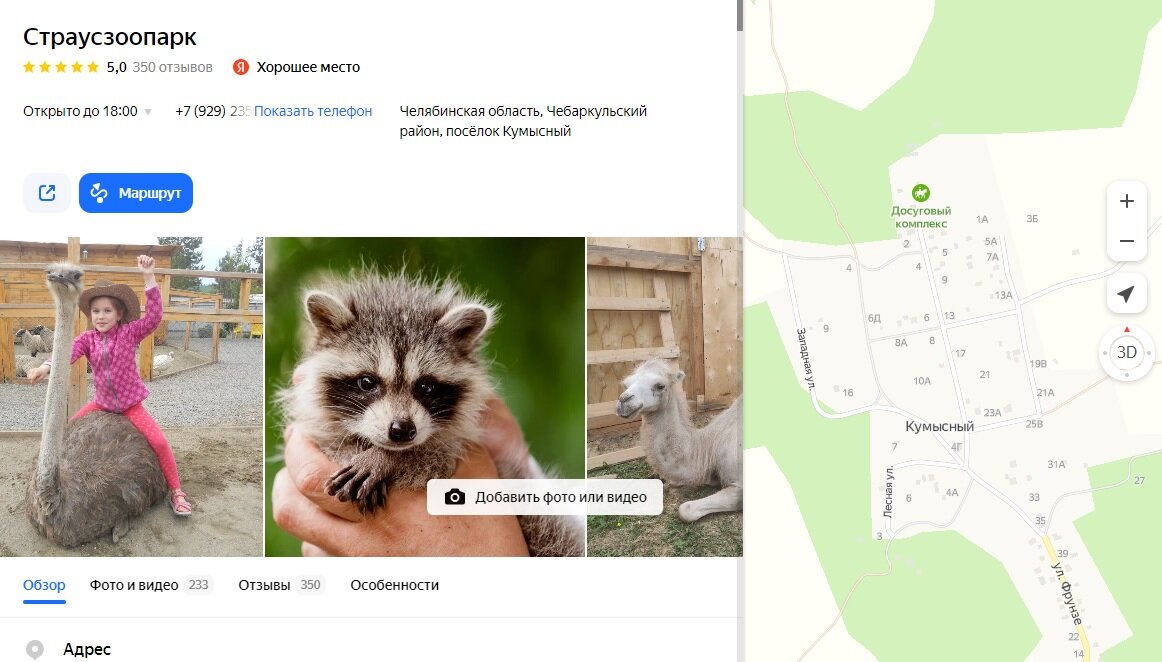The image size is (1162, 662).
Task: Open the share link icon button
Action: 47,193
